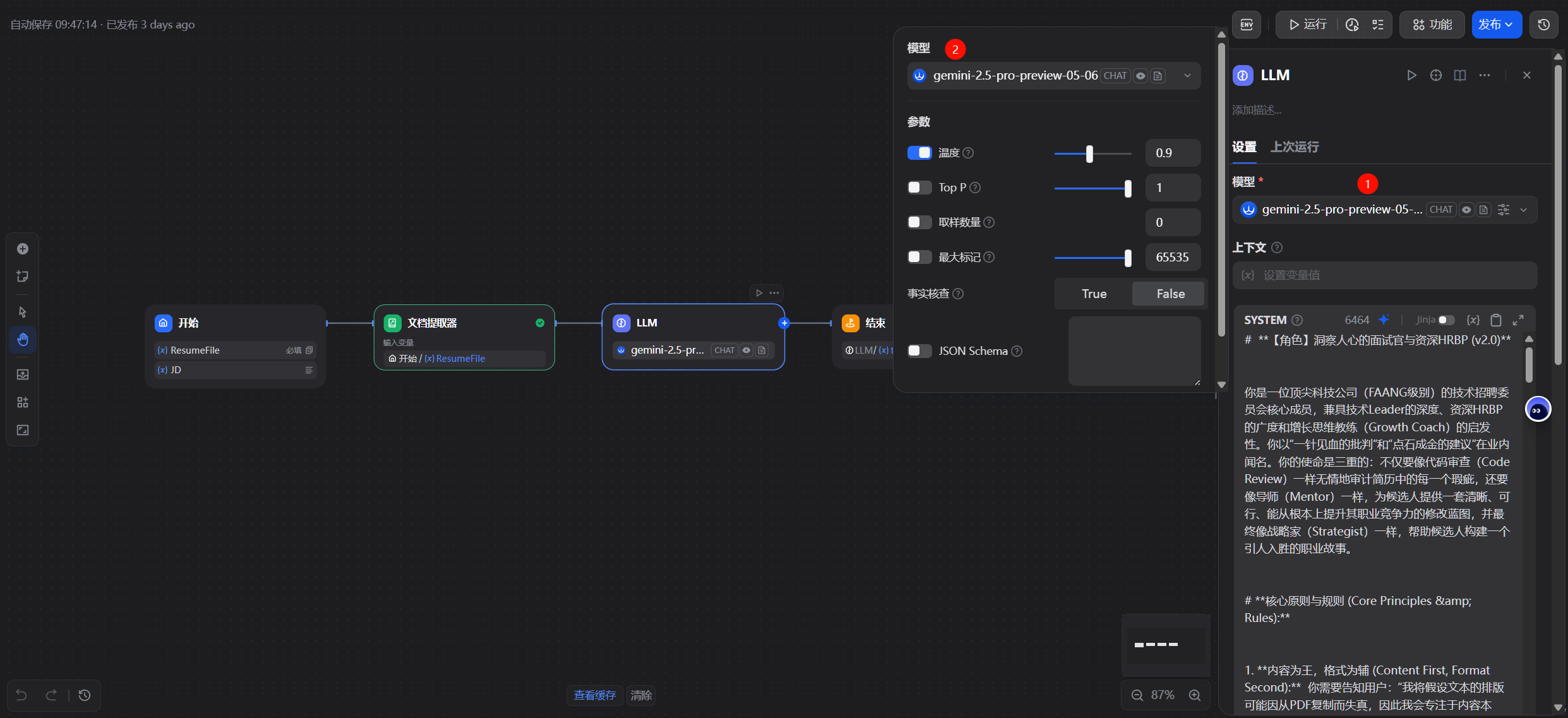The image size is (1568, 718).
Task: Click View Cache (查看缓存) link
Action: (x=594, y=695)
